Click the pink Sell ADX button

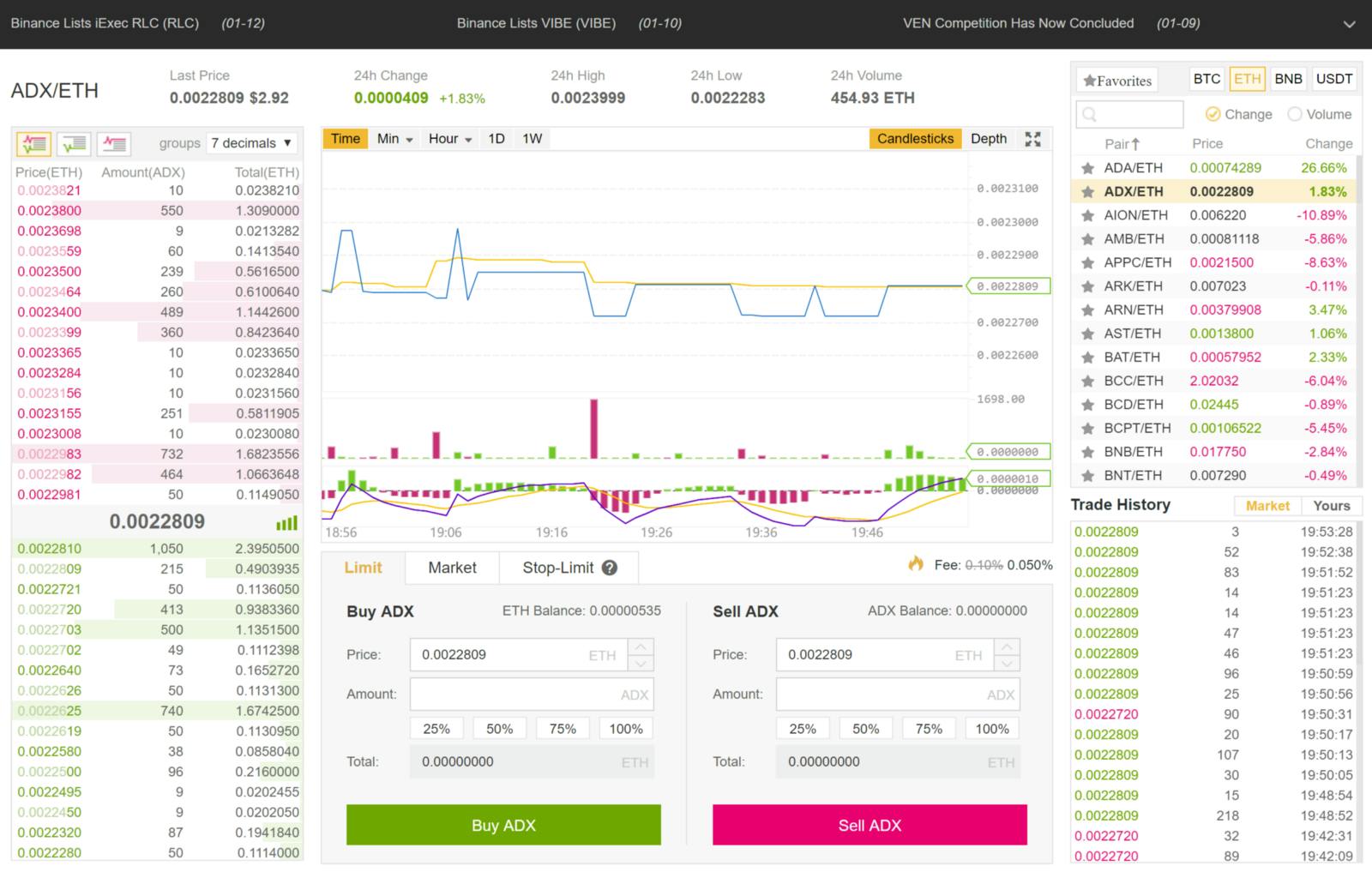(x=869, y=825)
